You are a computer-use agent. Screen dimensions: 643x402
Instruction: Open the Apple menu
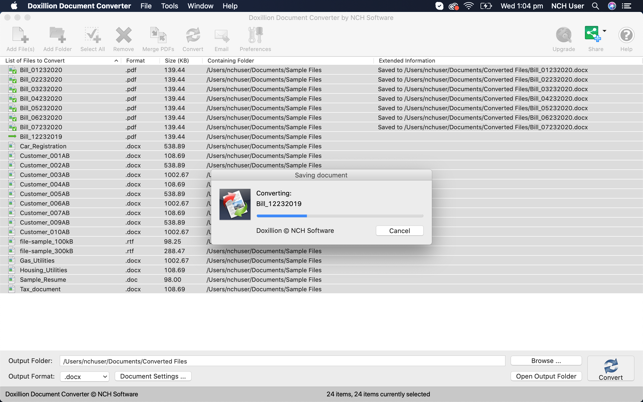pyautogui.click(x=14, y=6)
